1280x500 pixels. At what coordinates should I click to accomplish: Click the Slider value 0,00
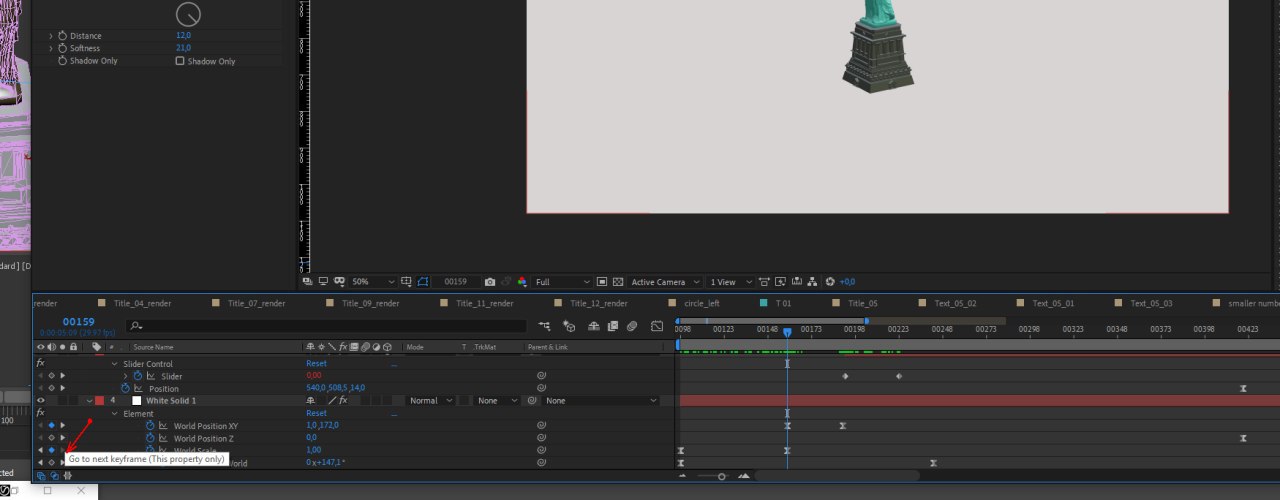tap(313, 376)
